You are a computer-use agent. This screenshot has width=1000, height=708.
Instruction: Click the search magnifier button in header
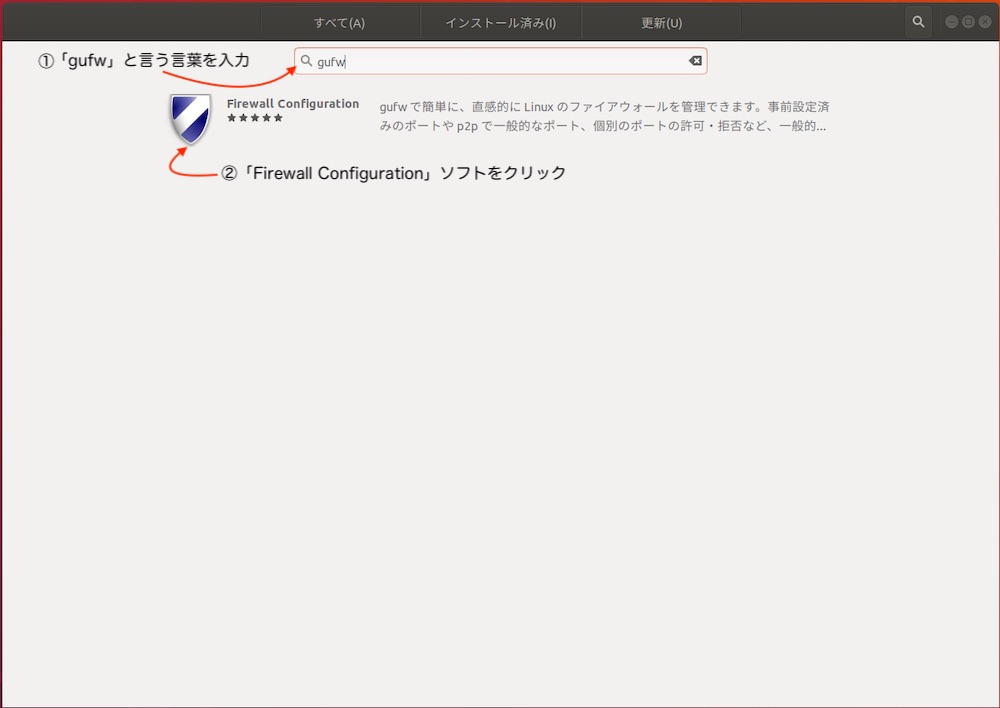(x=918, y=22)
